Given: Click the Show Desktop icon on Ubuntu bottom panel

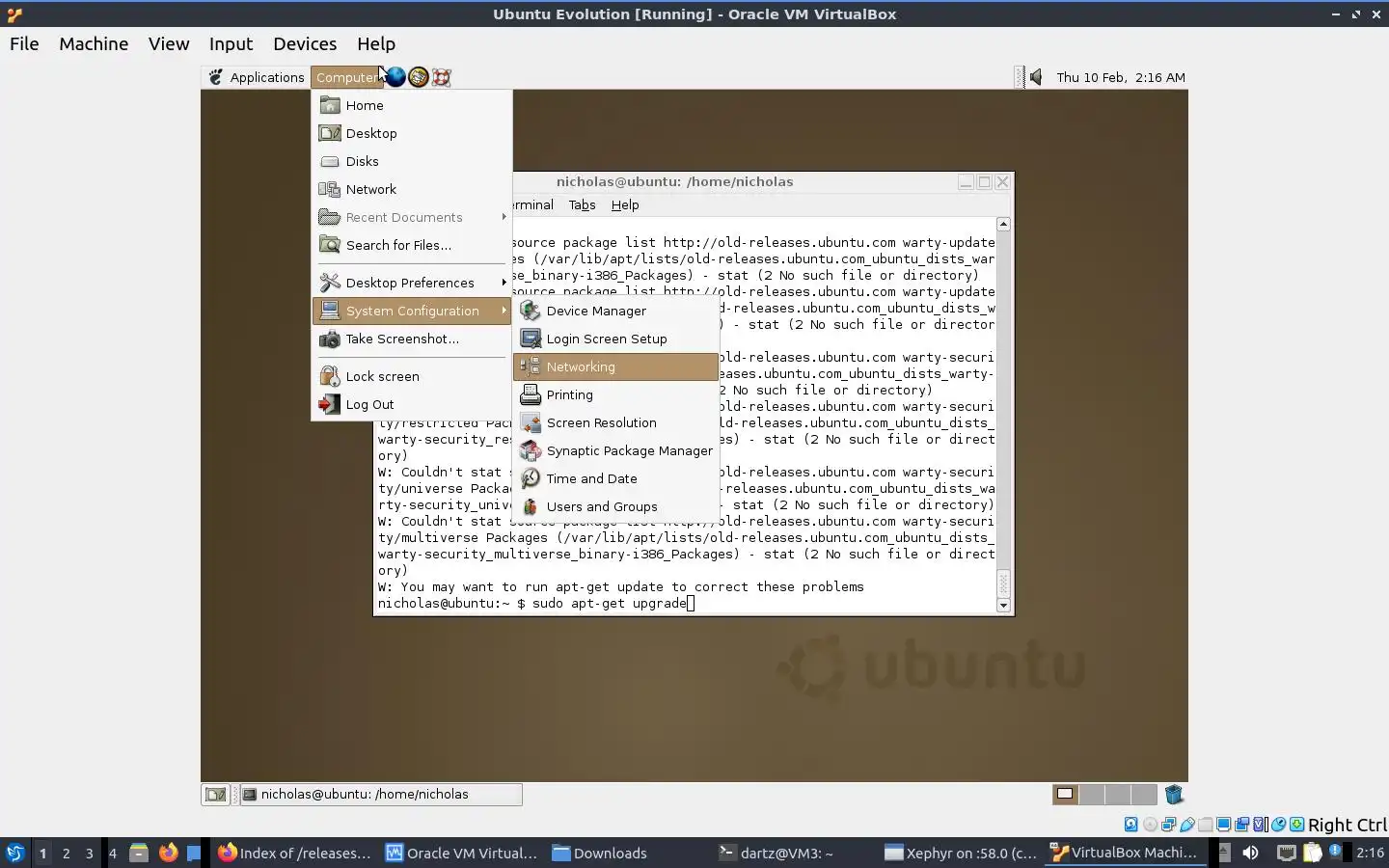Looking at the screenshot, I should pos(215,795).
